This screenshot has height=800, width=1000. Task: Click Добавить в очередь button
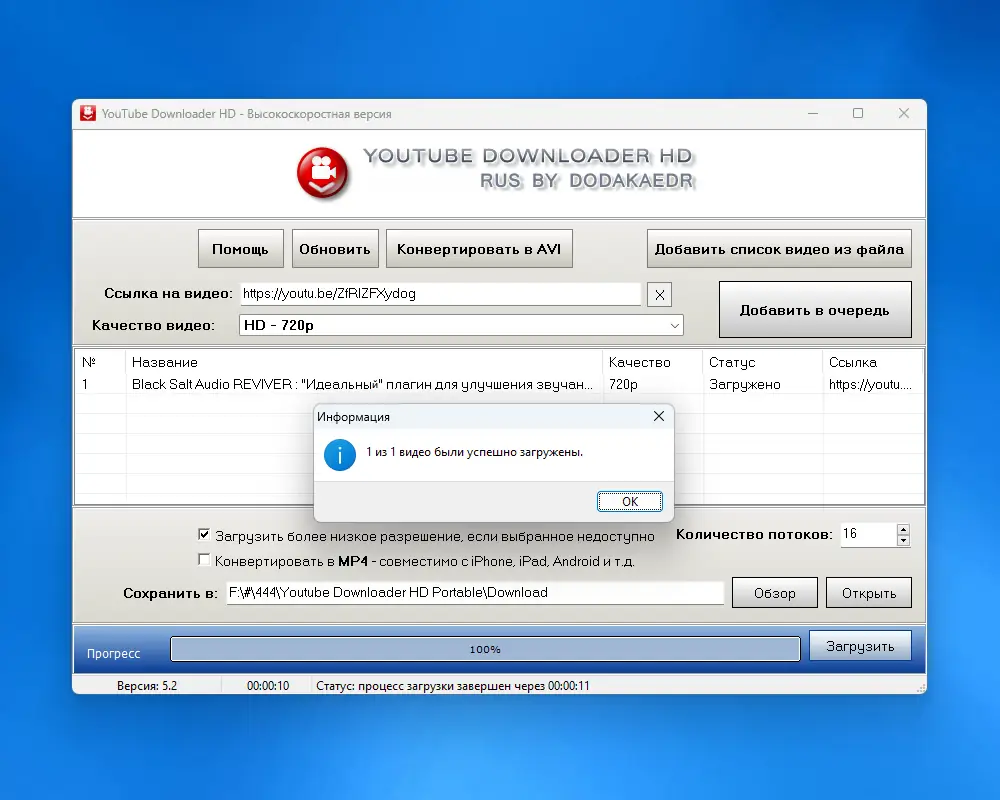(x=814, y=310)
